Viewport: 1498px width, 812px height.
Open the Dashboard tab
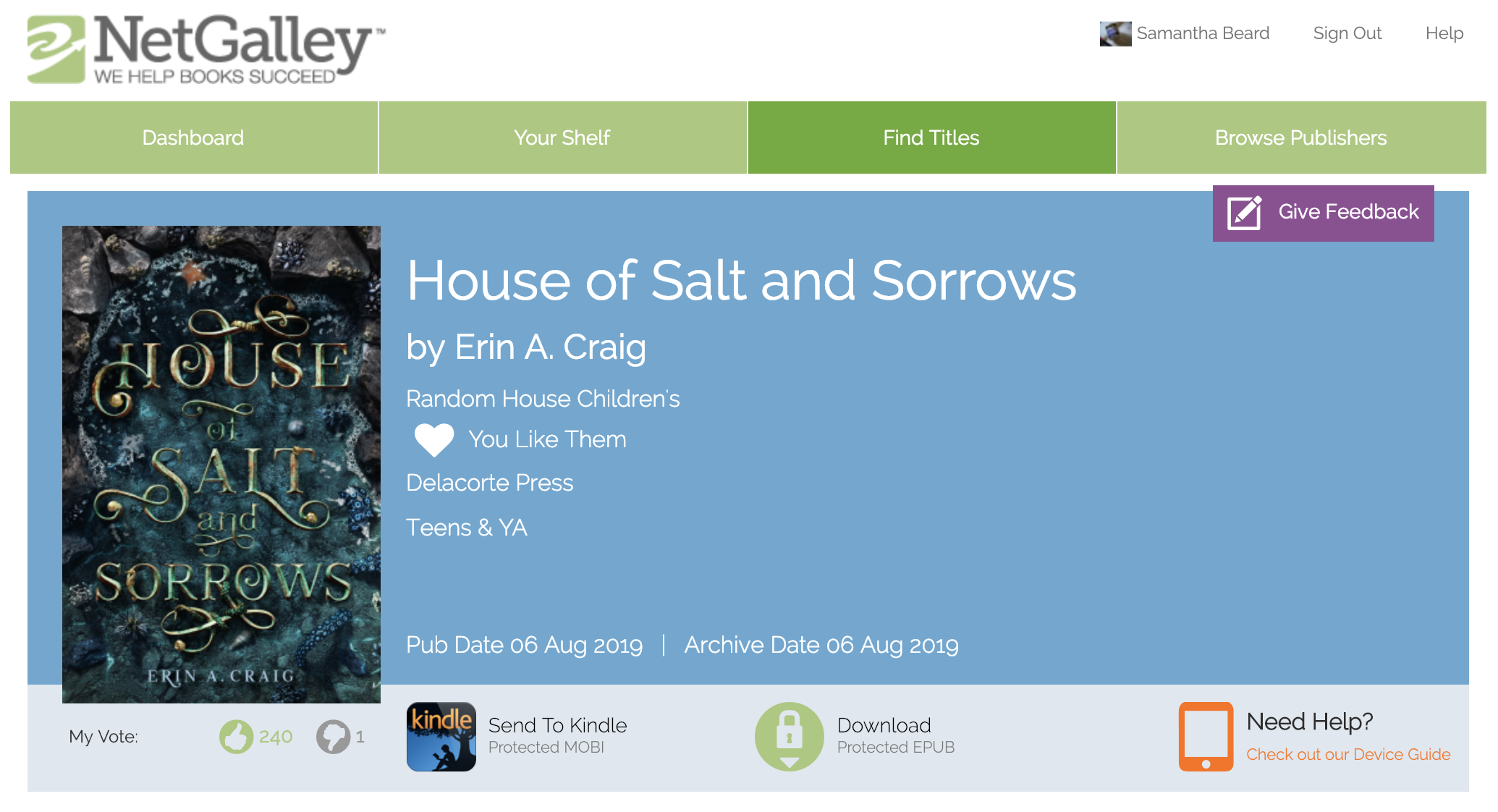[x=193, y=138]
